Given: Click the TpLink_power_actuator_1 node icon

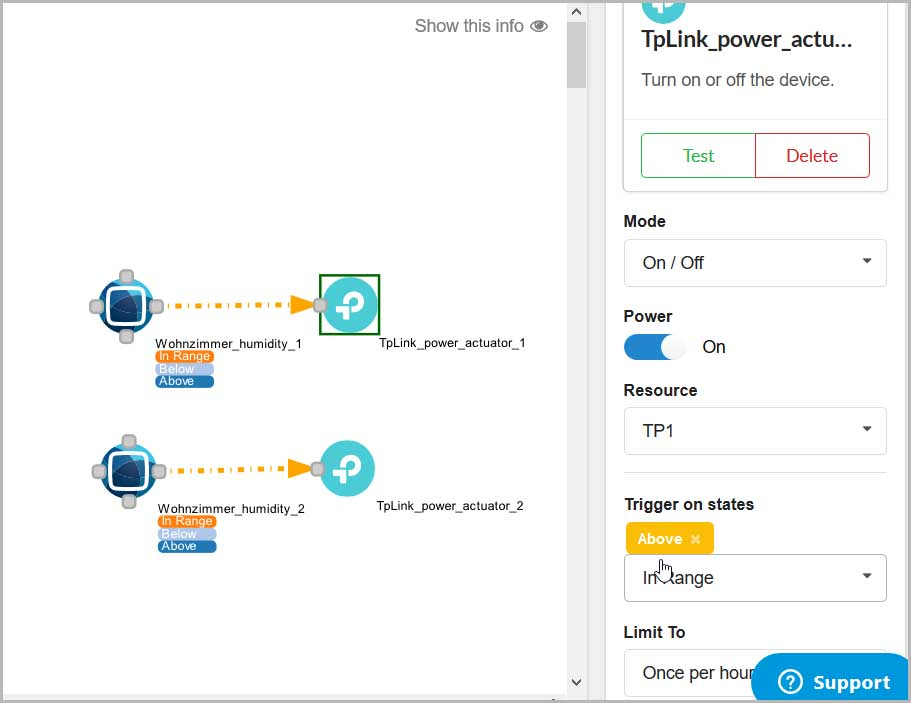Looking at the screenshot, I should [350, 304].
